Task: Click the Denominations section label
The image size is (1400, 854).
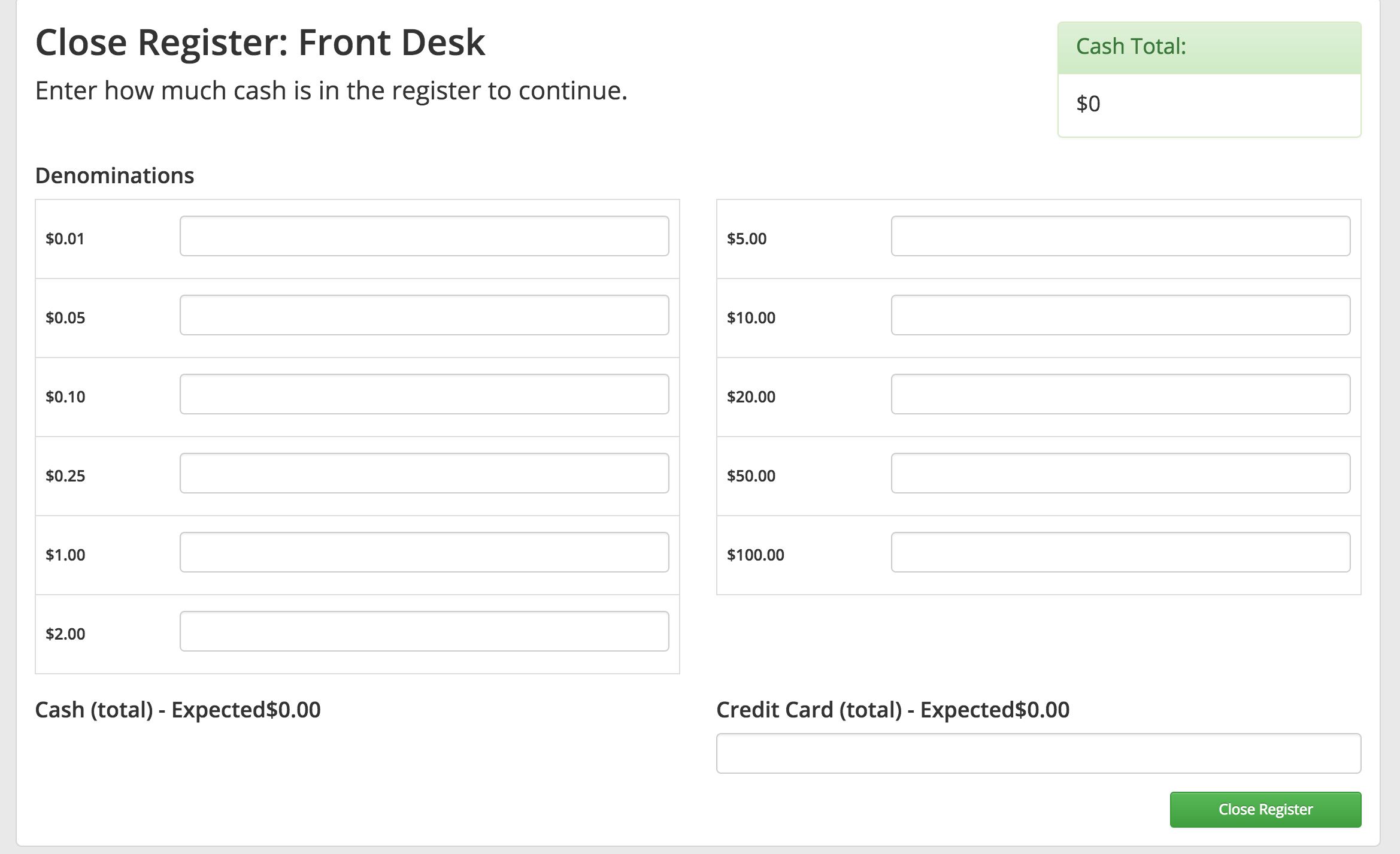Action: pos(115,175)
